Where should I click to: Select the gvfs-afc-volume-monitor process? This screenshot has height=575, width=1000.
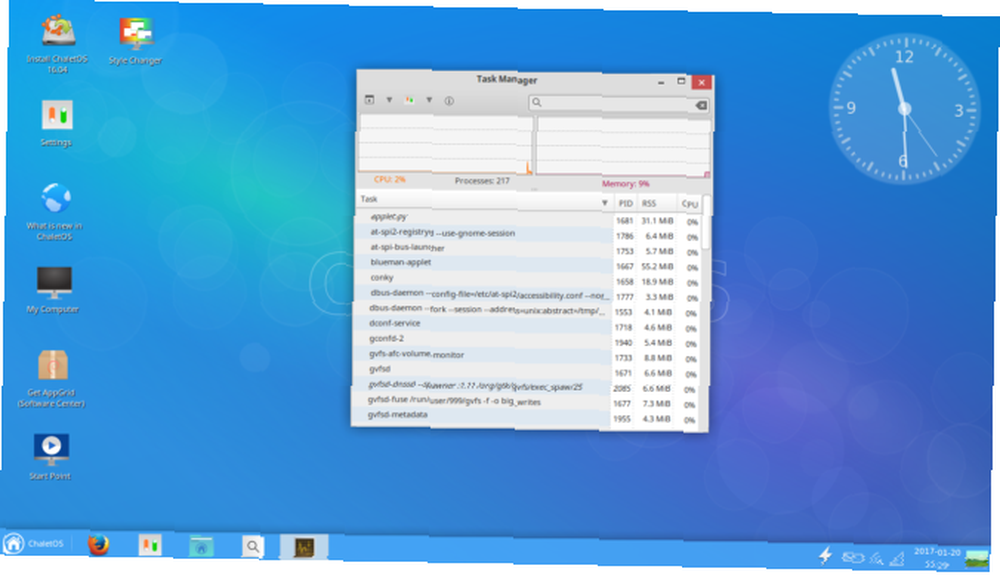coord(526,356)
